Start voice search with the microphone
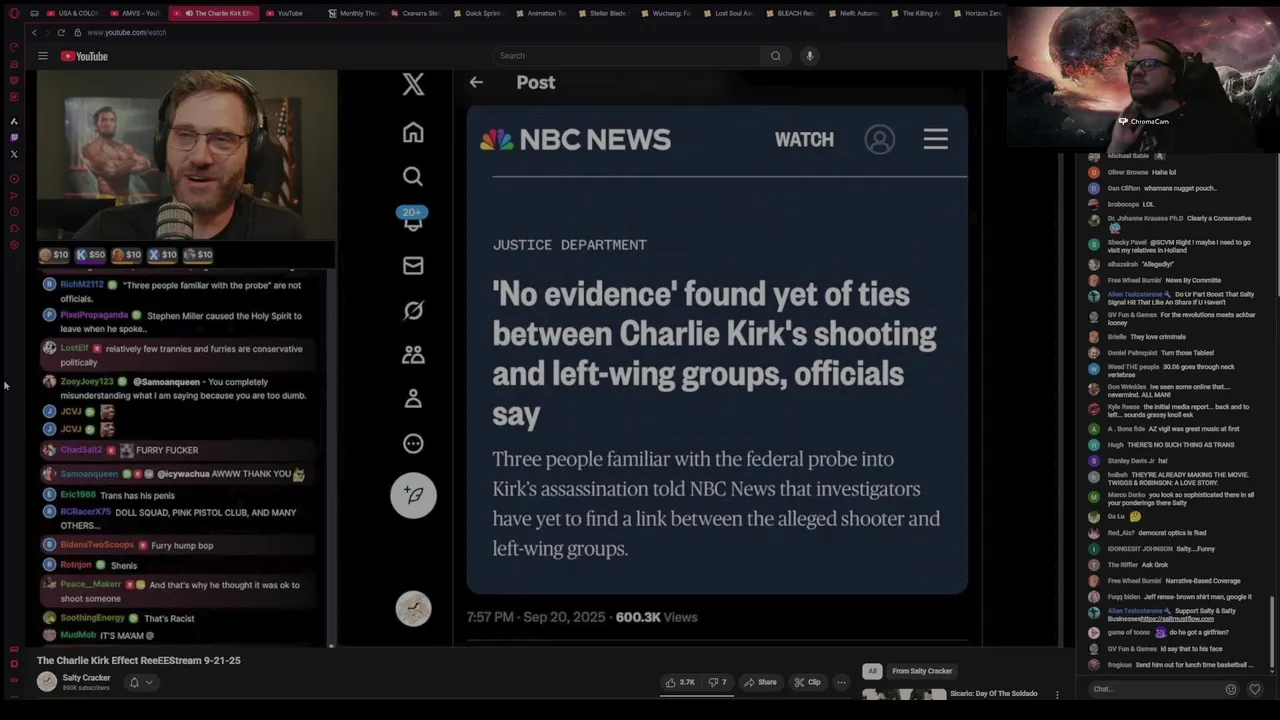This screenshot has width=1280, height=720. tap(810, 56)
